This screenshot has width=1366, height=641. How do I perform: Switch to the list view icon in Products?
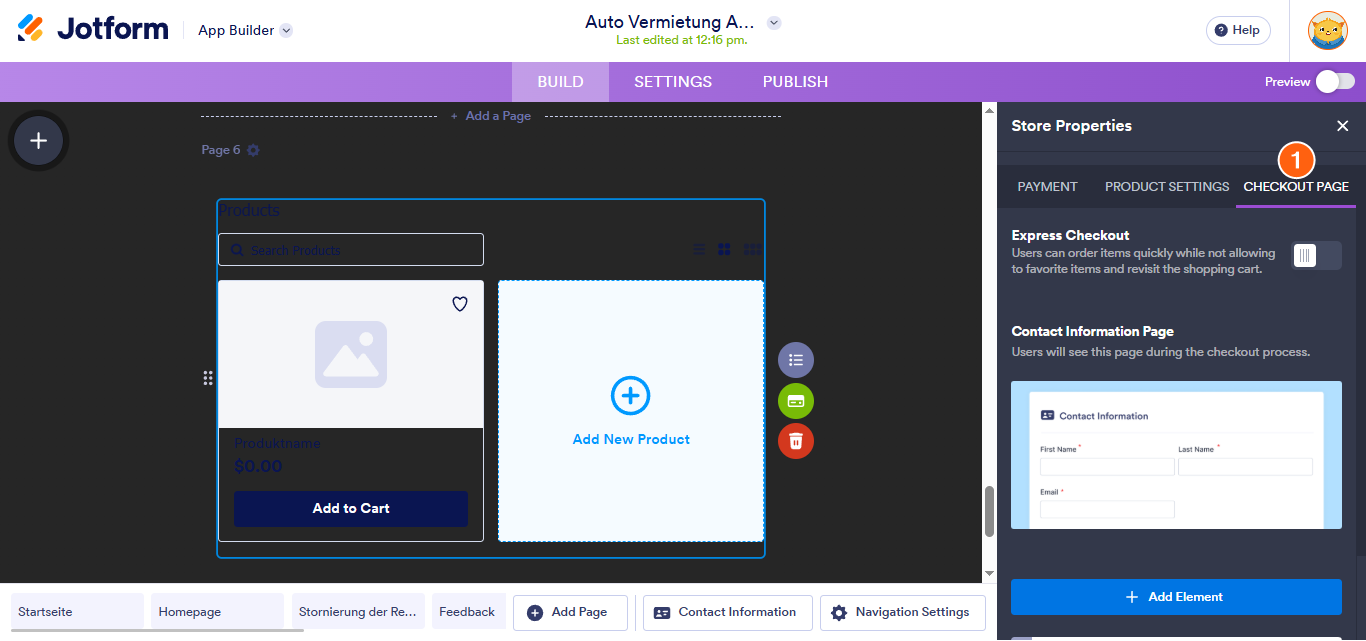[698, 249]
